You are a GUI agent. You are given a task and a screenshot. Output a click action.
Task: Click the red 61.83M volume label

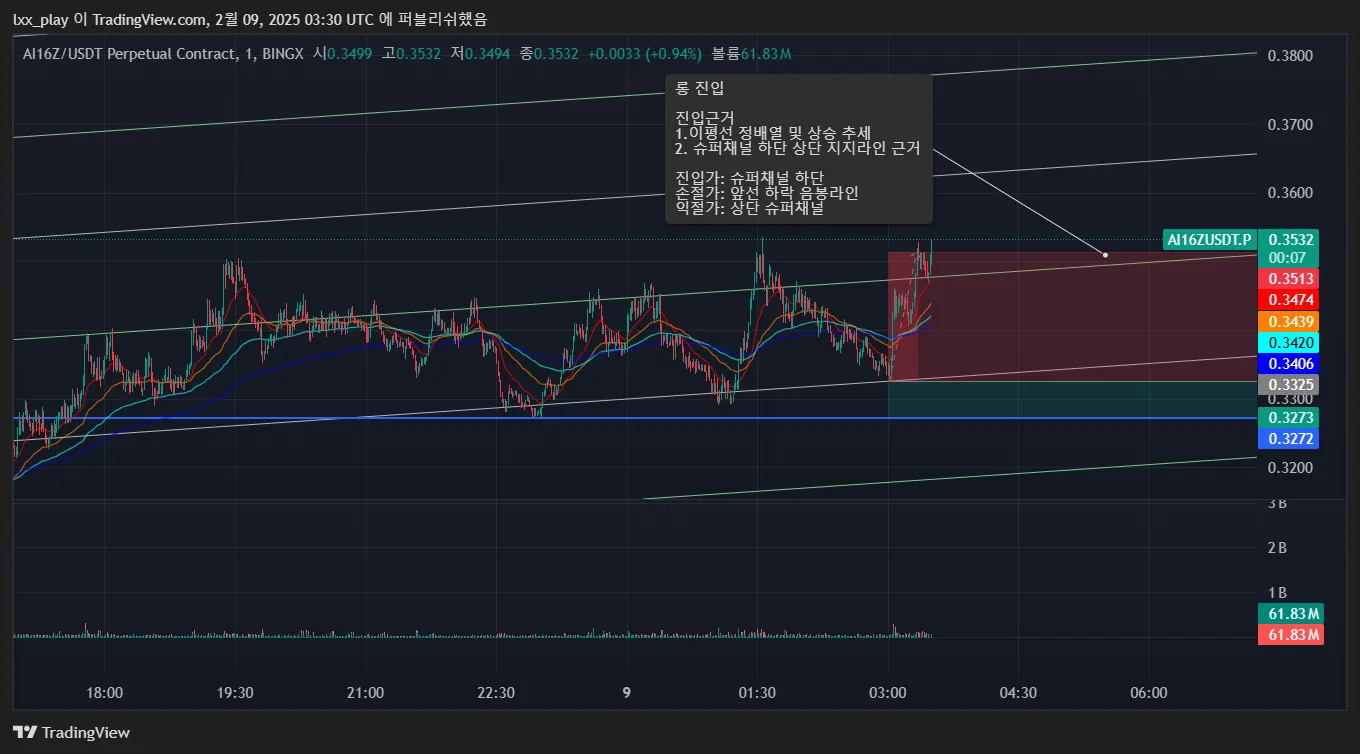click(1290, 635)
